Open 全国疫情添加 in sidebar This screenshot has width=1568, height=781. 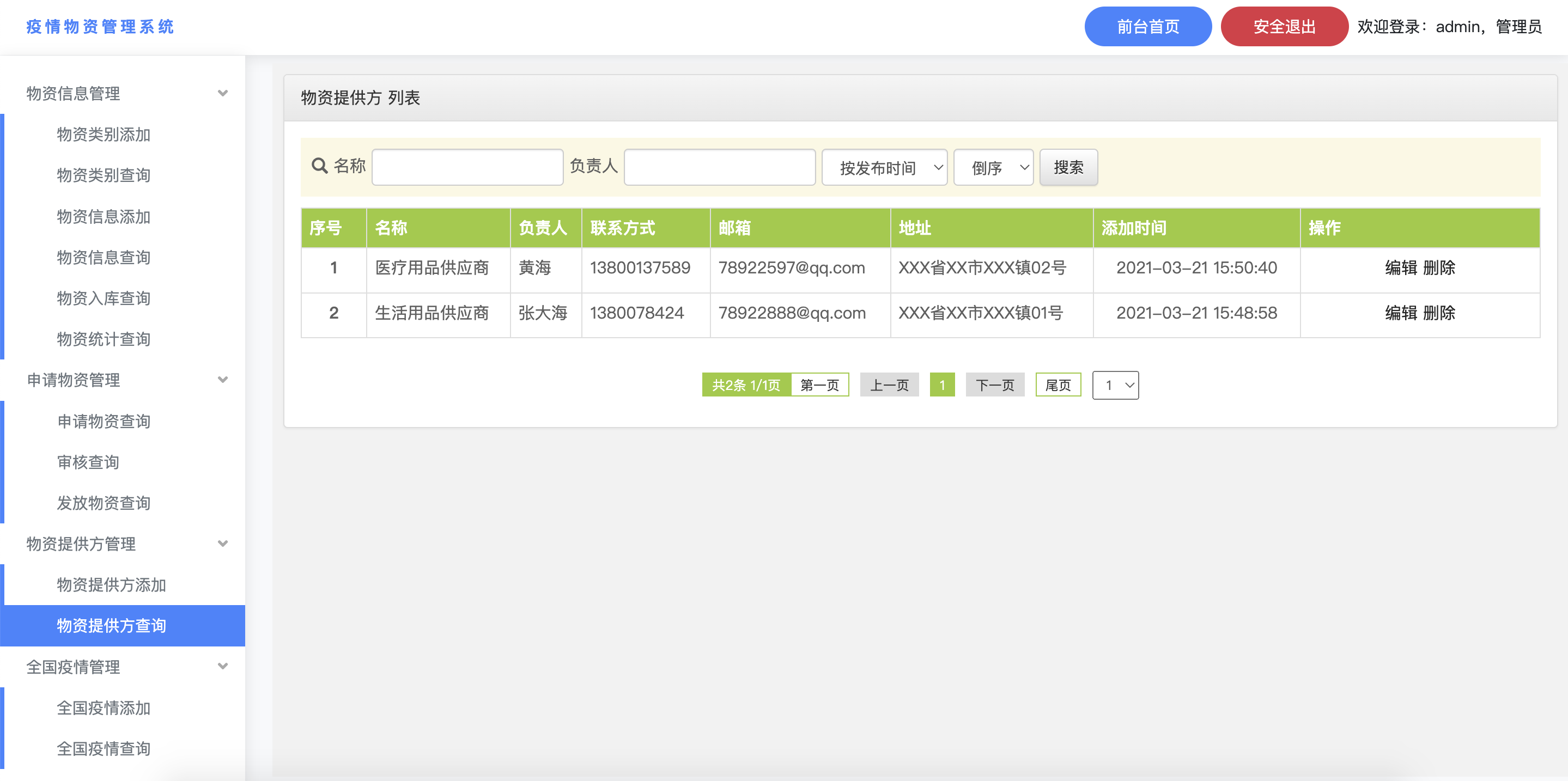pos(104,708)
